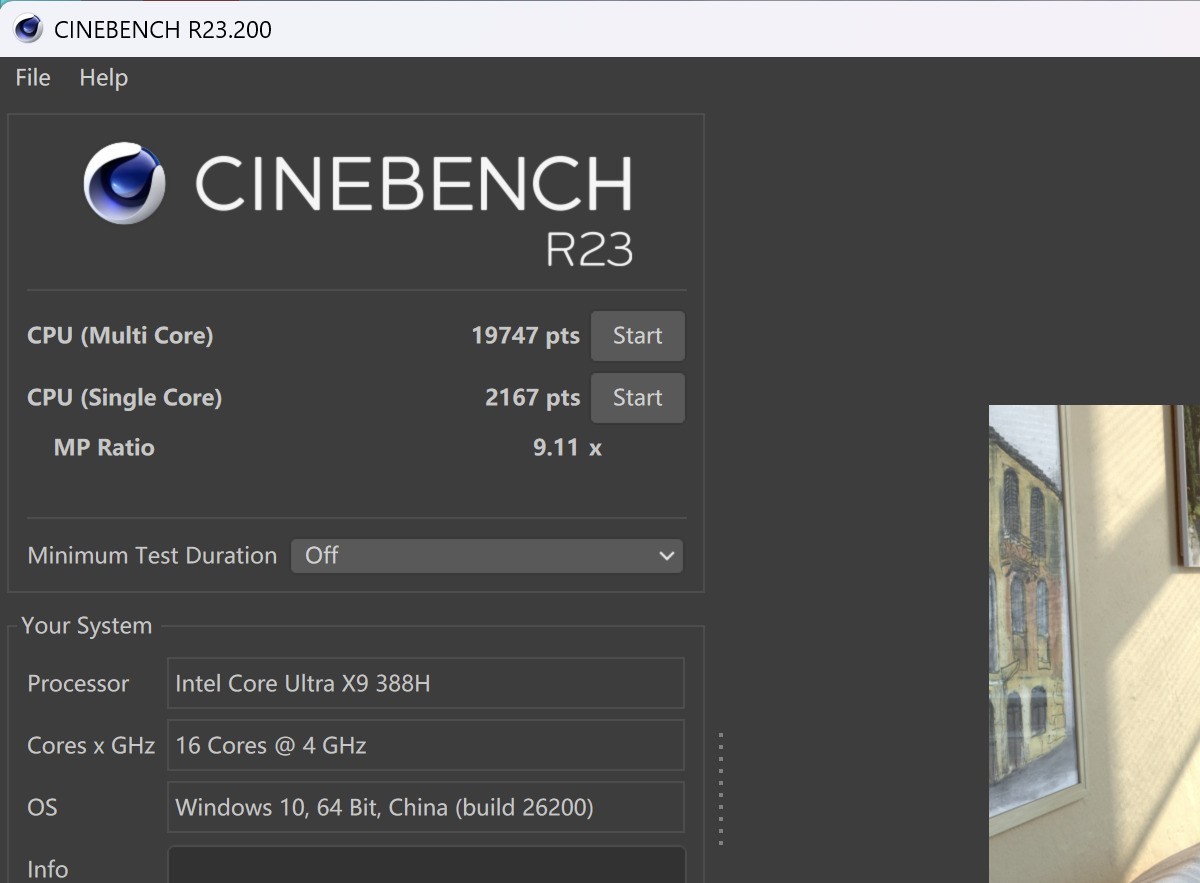Click the Your System section heading
This screenshot has width=1200, height=883.
tap(87, 626)
